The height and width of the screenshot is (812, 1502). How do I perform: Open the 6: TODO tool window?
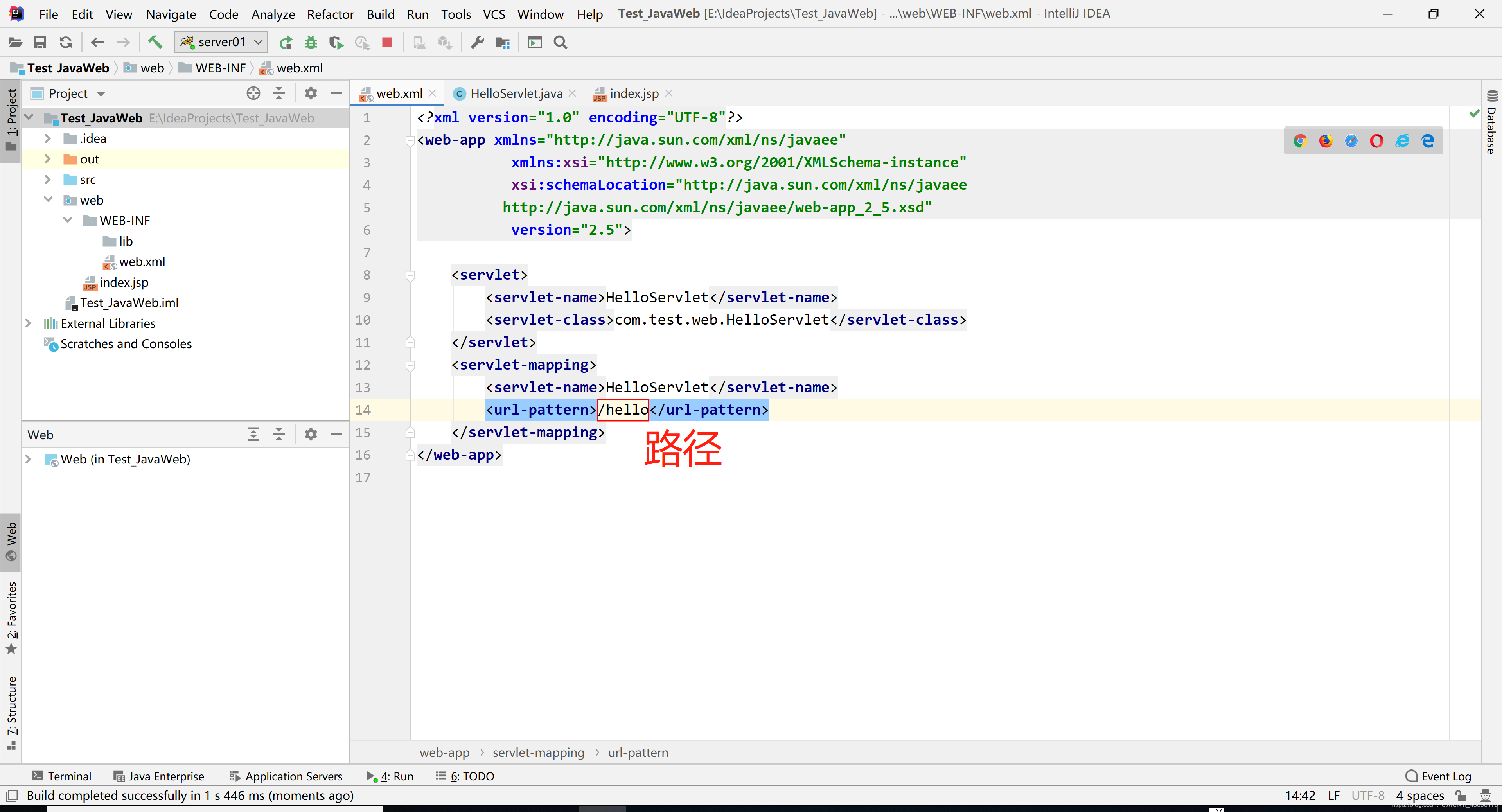point(465,776)
